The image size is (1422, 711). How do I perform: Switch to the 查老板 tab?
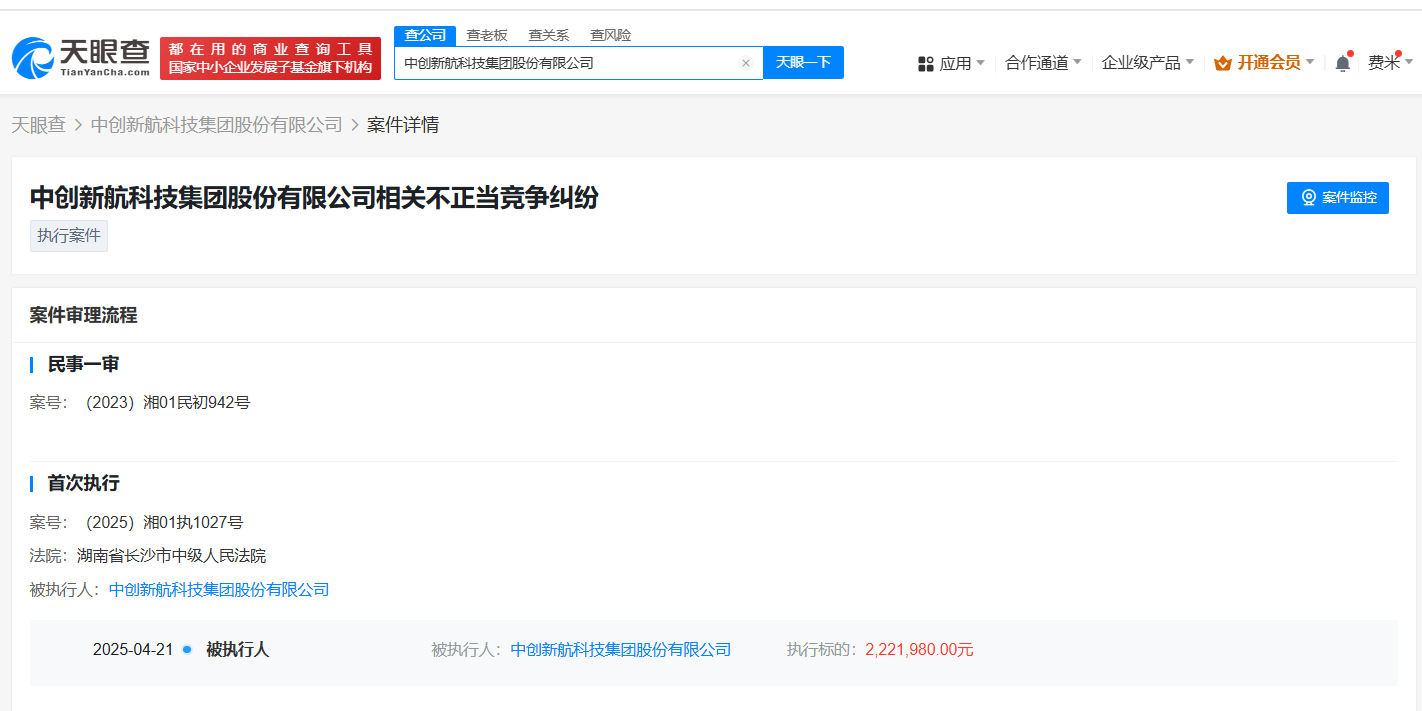(487, 35)
